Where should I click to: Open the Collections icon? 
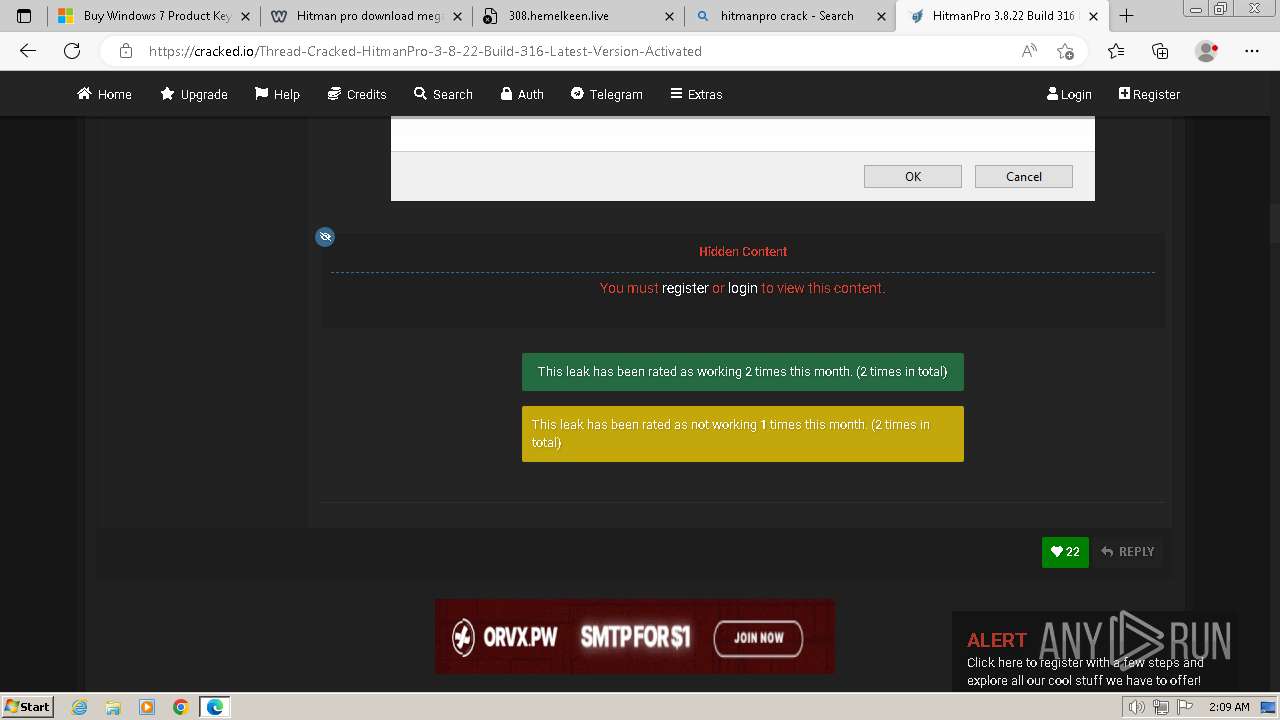click(x=1160, y=51)
